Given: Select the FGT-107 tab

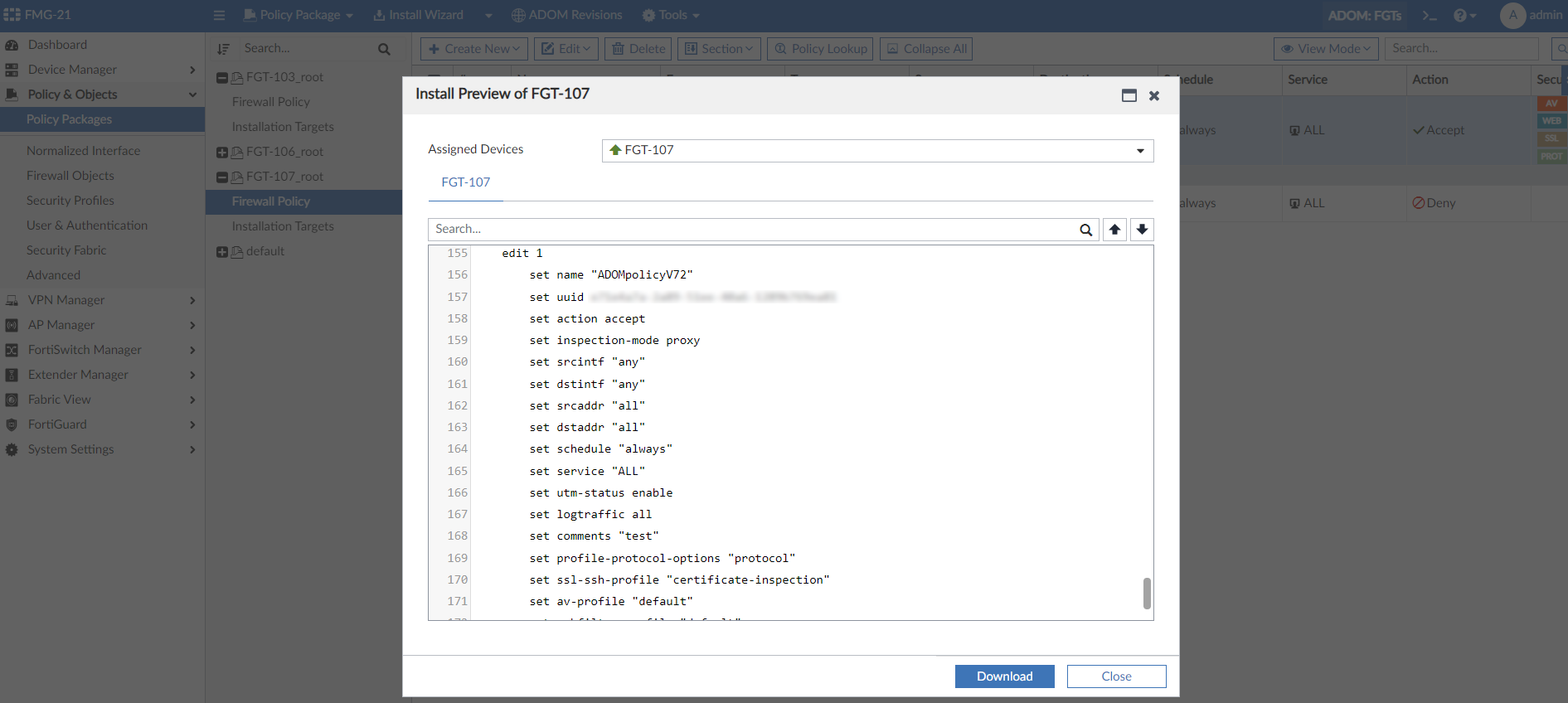Looking at the screenshot, I should tap(465, 182).
